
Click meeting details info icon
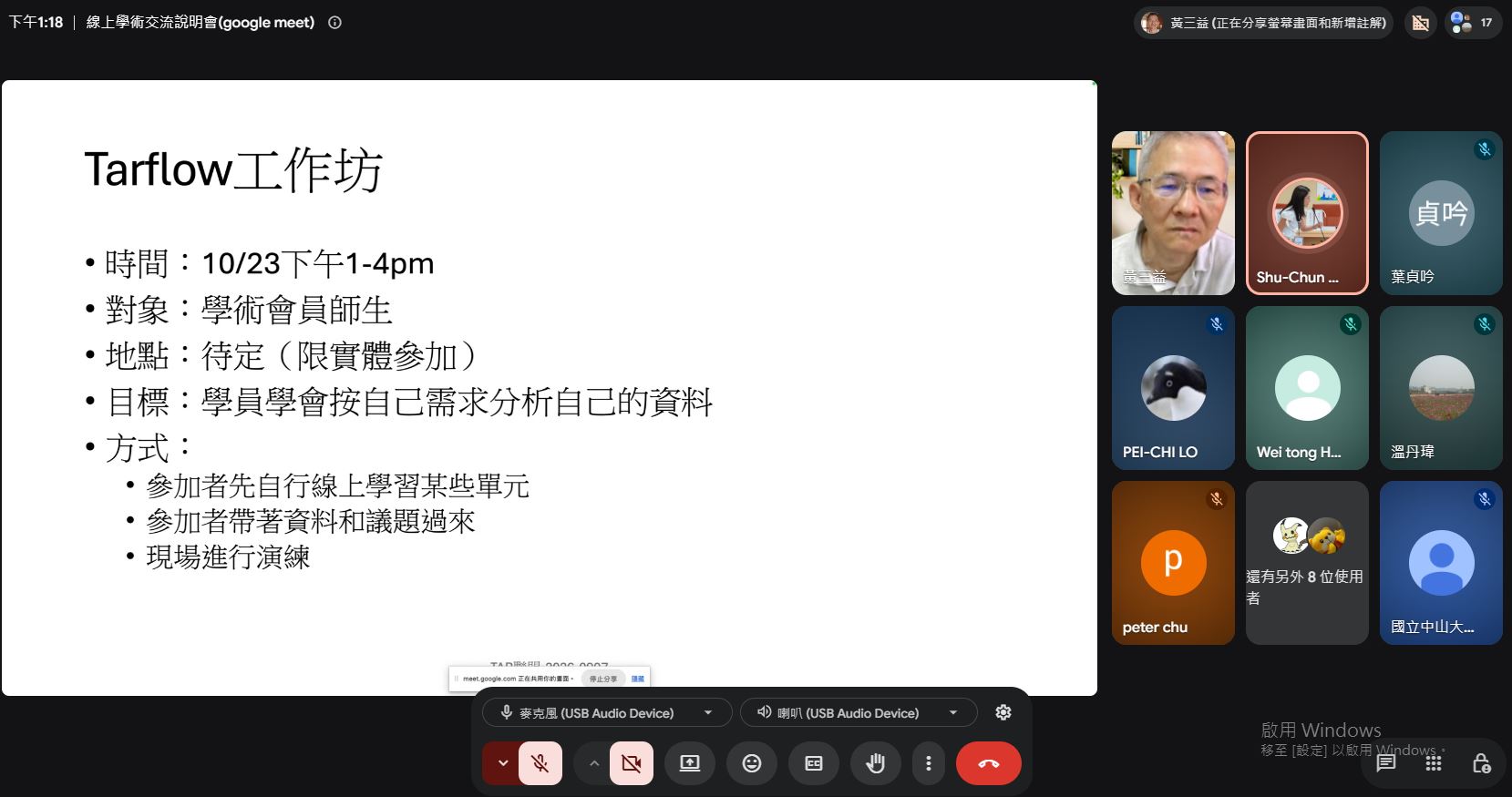coord(334,23)
